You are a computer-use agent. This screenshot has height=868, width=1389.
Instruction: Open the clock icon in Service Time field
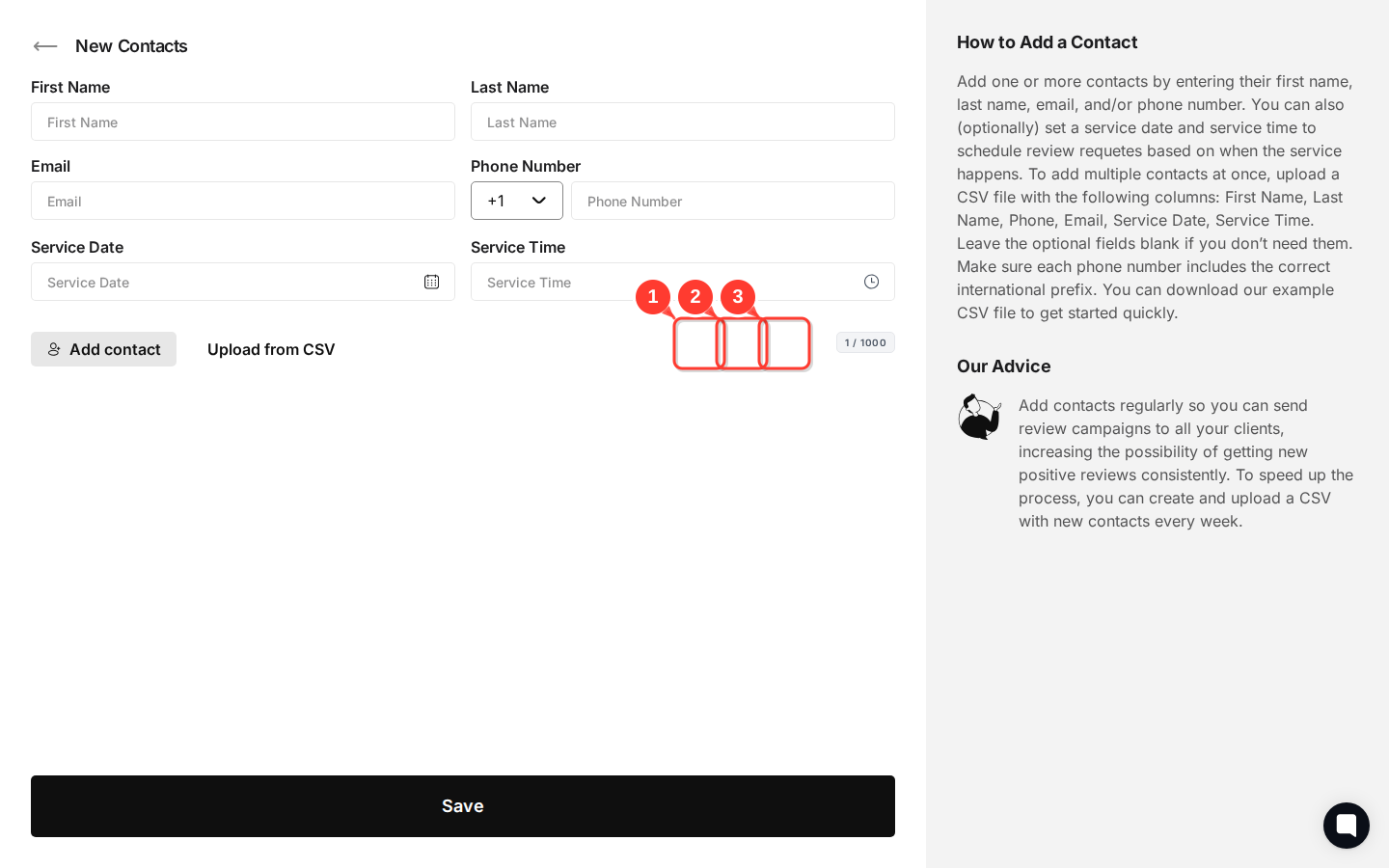pyautogui.click(x=871, y=282)
